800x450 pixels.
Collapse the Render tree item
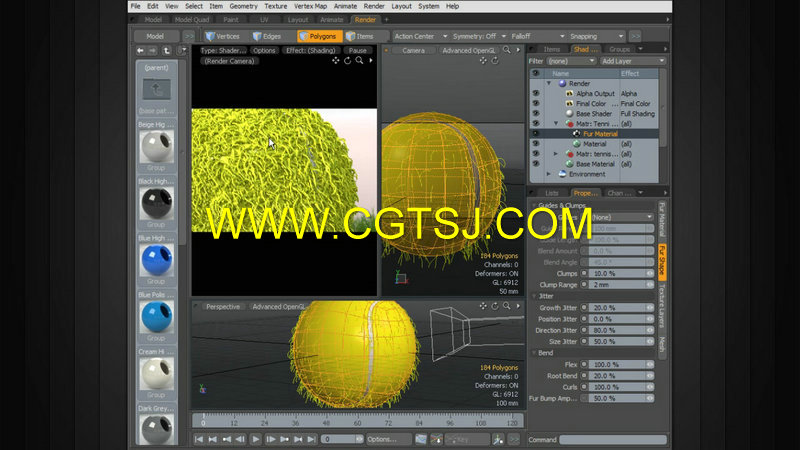point(549,83)
